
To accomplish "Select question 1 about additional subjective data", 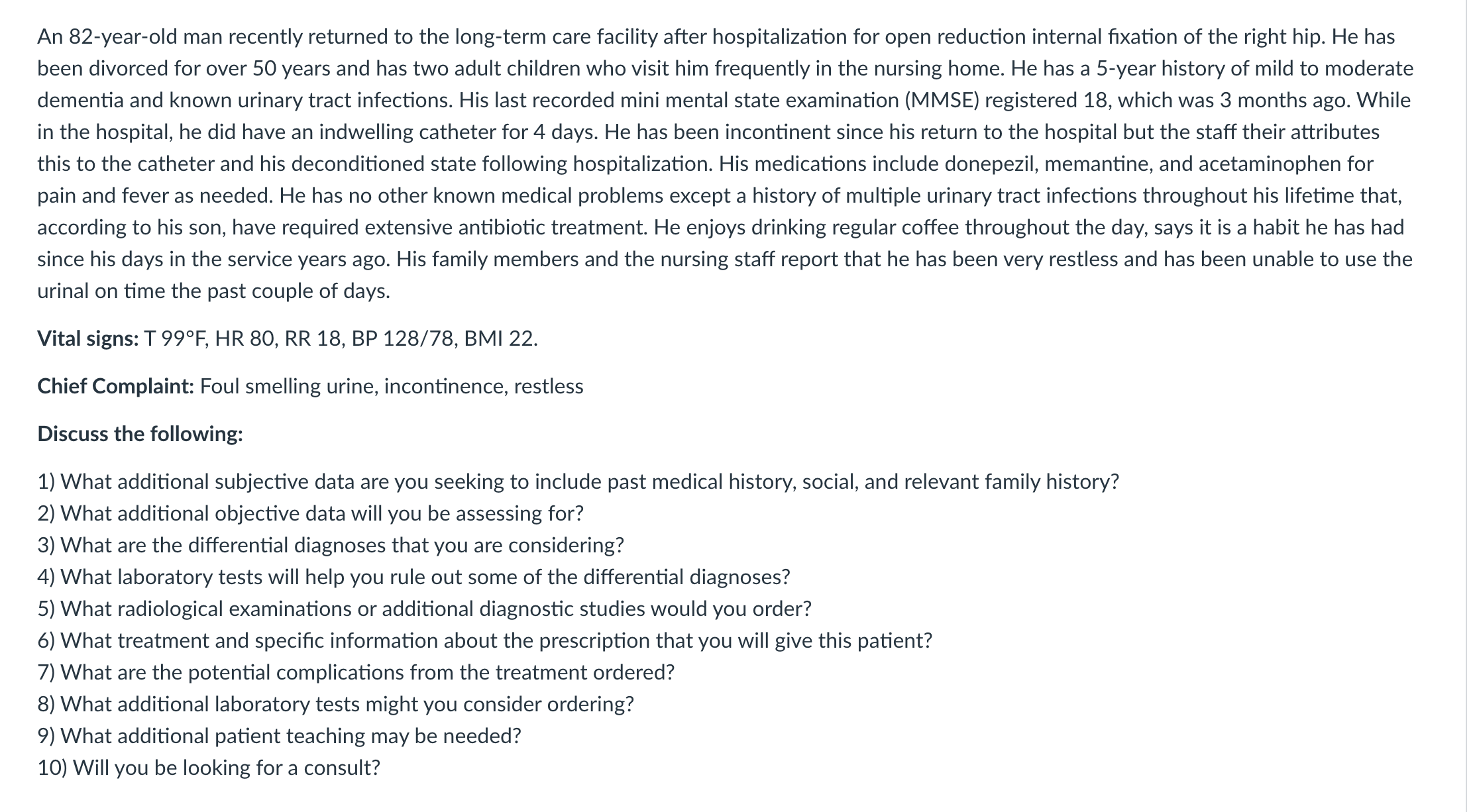I will 578,482.
